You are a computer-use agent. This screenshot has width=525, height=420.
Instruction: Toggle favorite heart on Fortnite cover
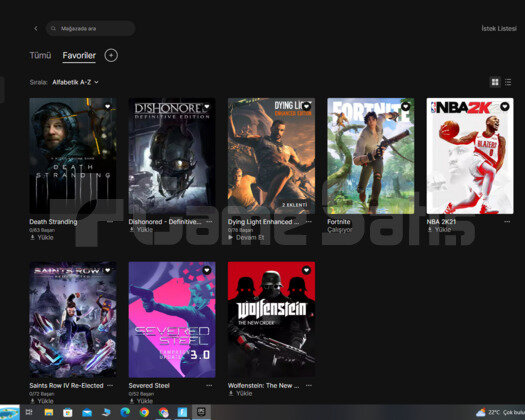(405, 107)
